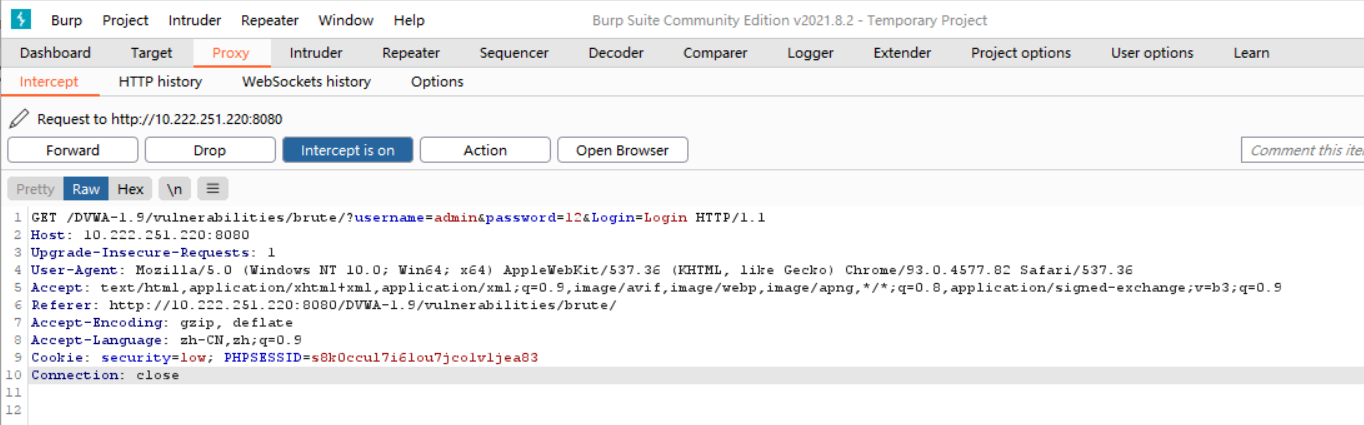Open the Burp menu
Screen dimensions: 1364x425
click(x=67, y=20)
